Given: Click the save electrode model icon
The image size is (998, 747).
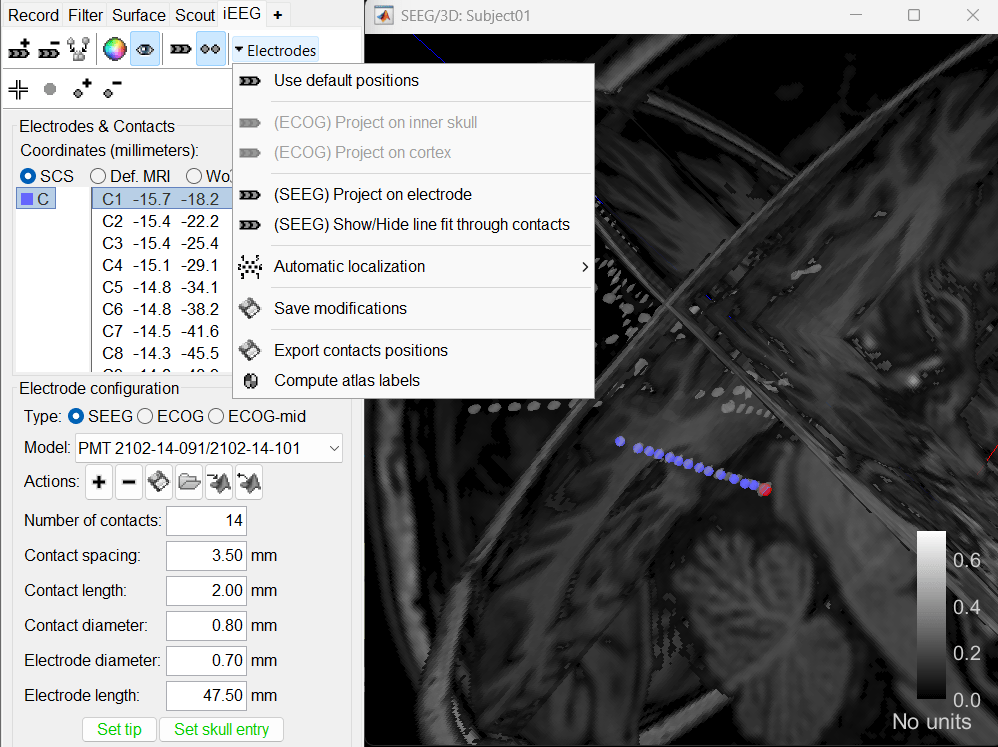Looking at the screenshot, I should pos(158,483).
